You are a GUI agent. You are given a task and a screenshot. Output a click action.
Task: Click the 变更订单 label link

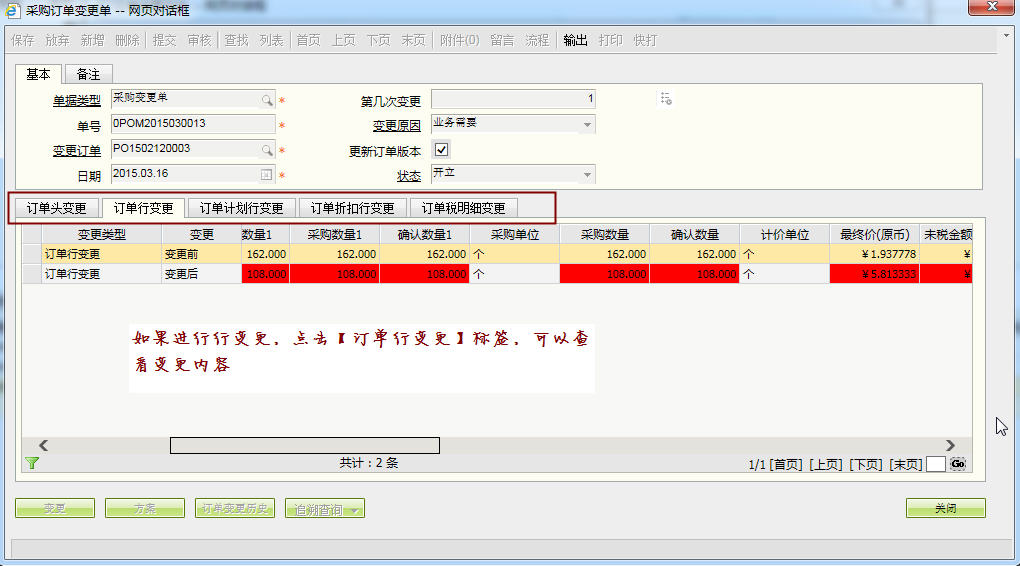(77, 151)
